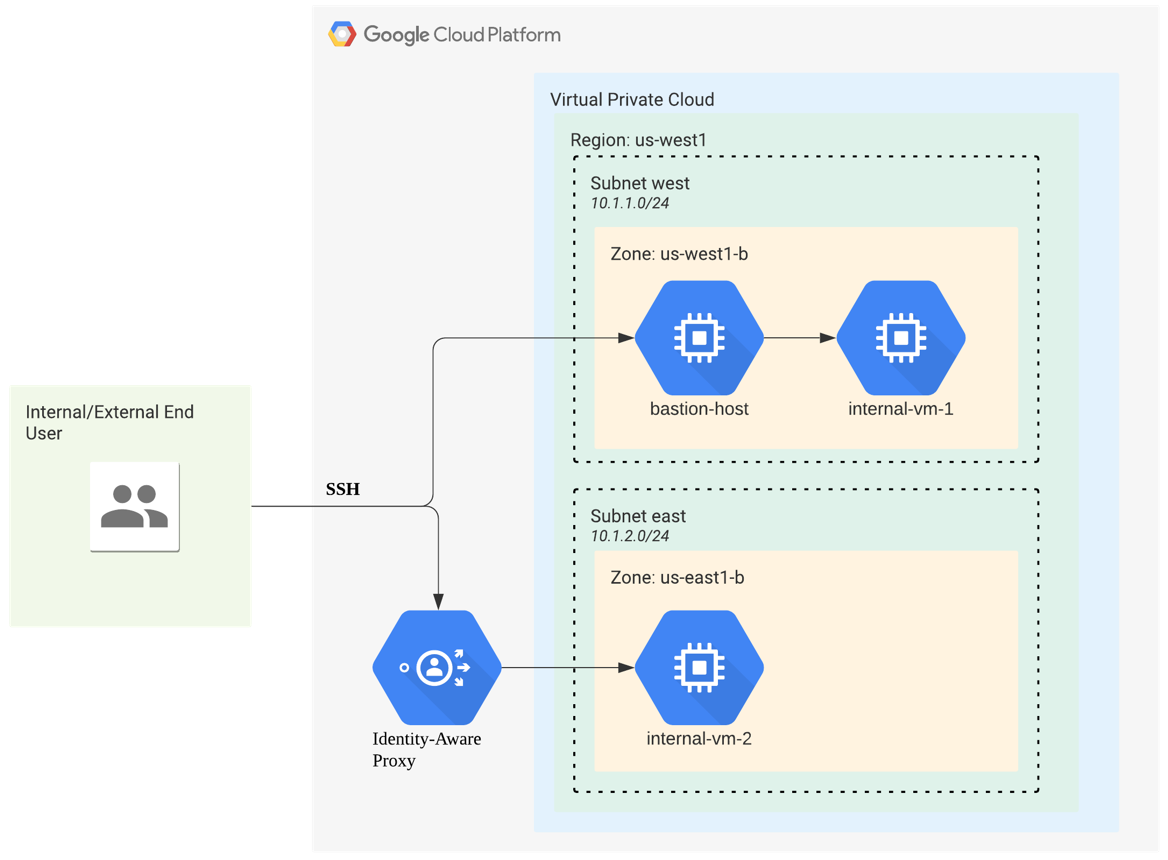Select the arrow from bastion-host to internal-vm-1

click(800, 339)
